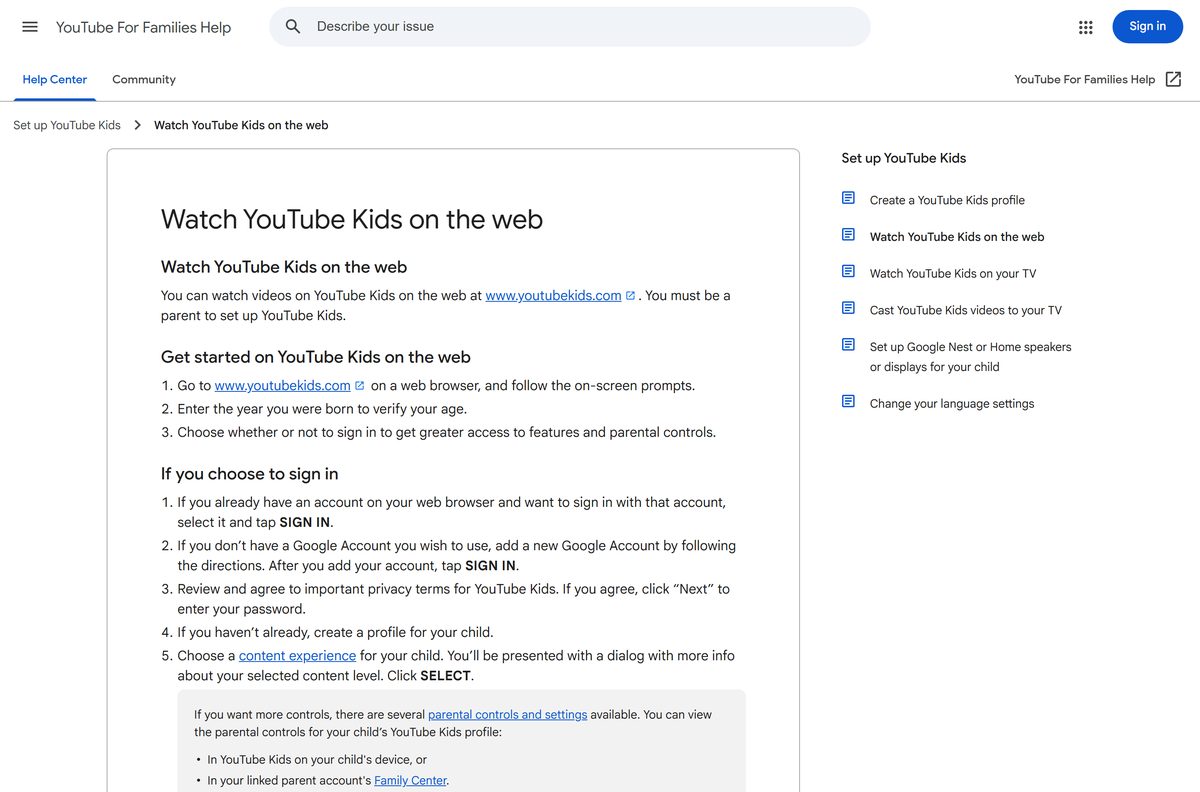Open Cast YouTube Kids videos to your TV article
This screenshot has height=792, width=1200.
point(966,310)
